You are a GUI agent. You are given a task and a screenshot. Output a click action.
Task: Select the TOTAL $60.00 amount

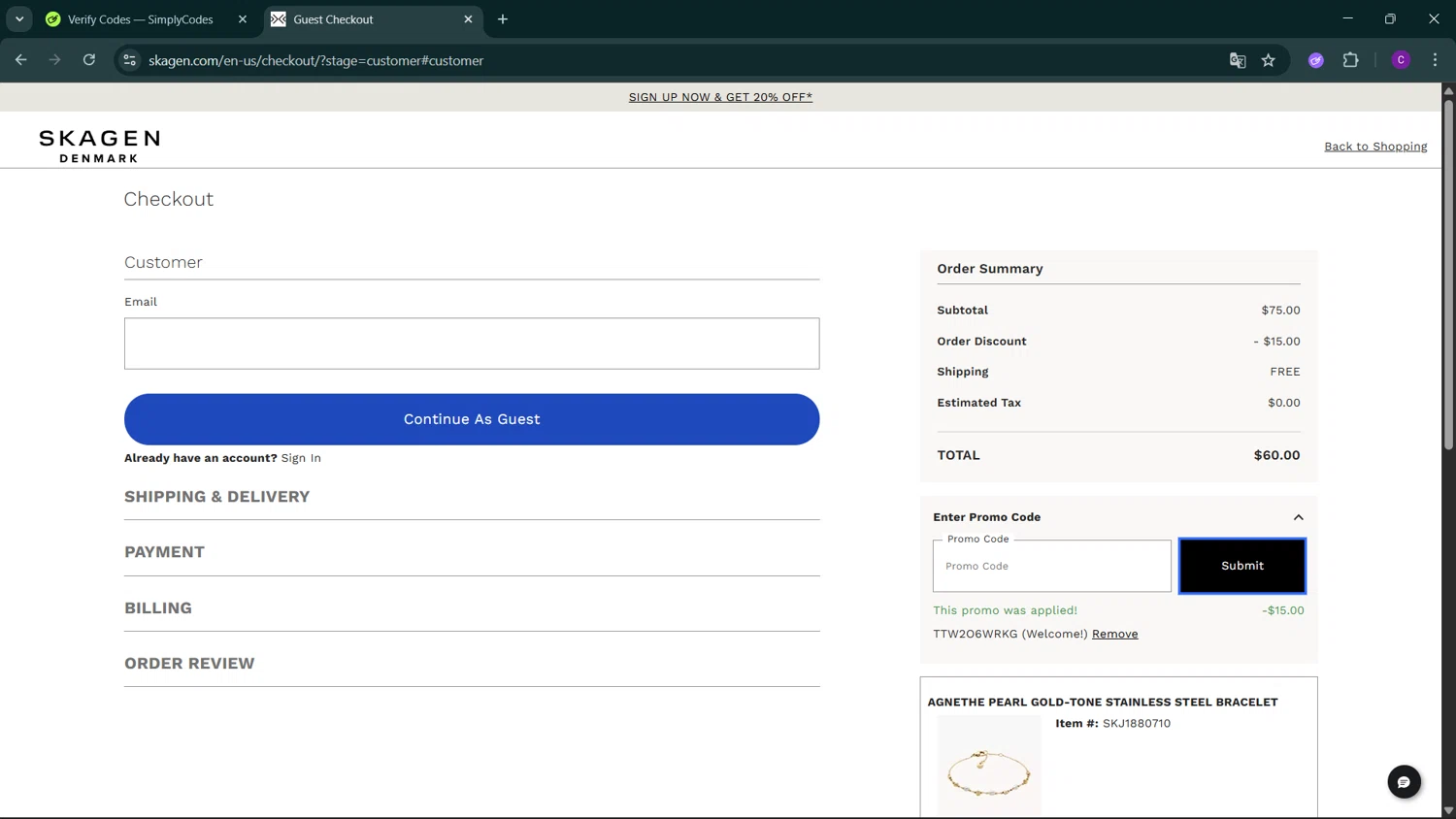(1276, 455)
